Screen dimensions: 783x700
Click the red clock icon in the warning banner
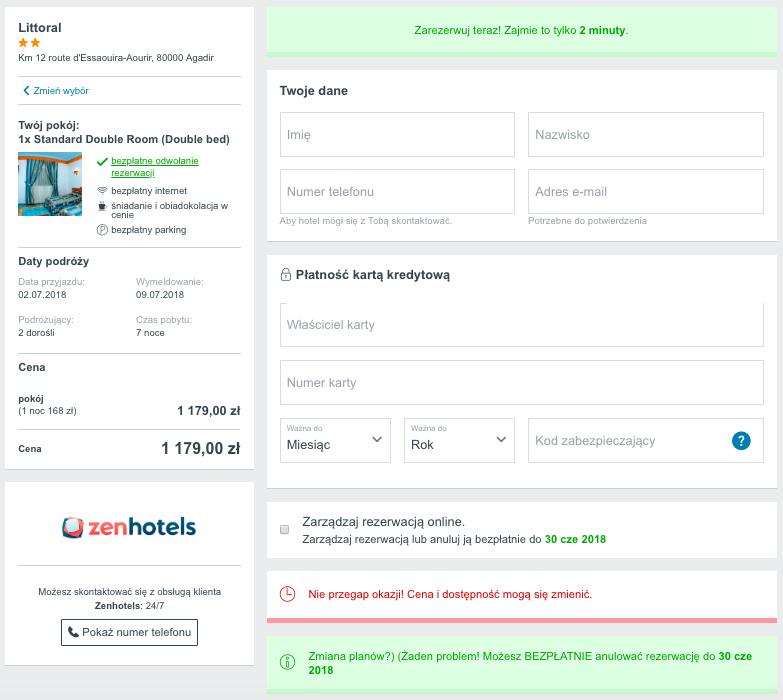pyautogui.click(x=288, y=594)
